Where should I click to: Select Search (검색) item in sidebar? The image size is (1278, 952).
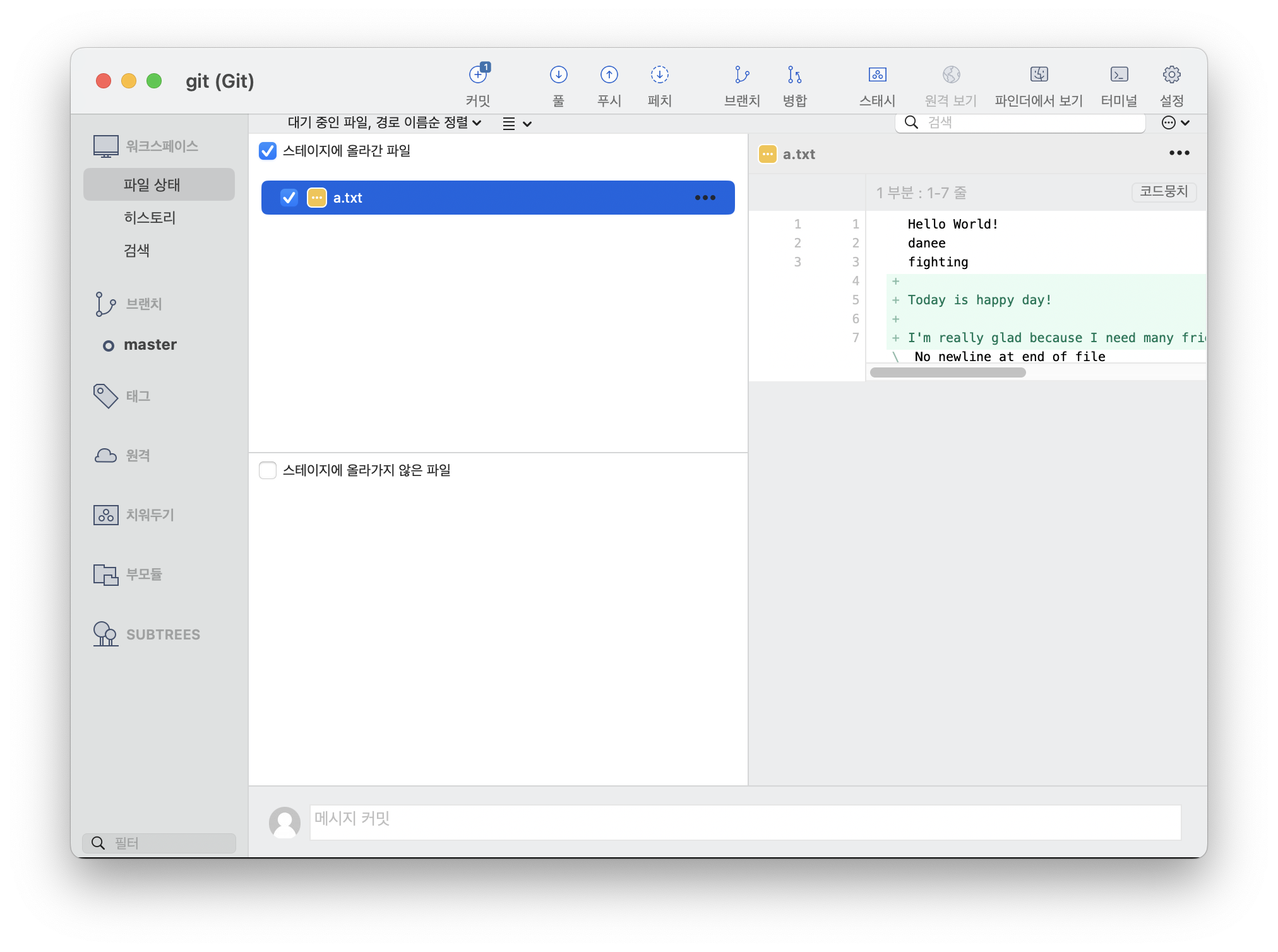point(136,251)
